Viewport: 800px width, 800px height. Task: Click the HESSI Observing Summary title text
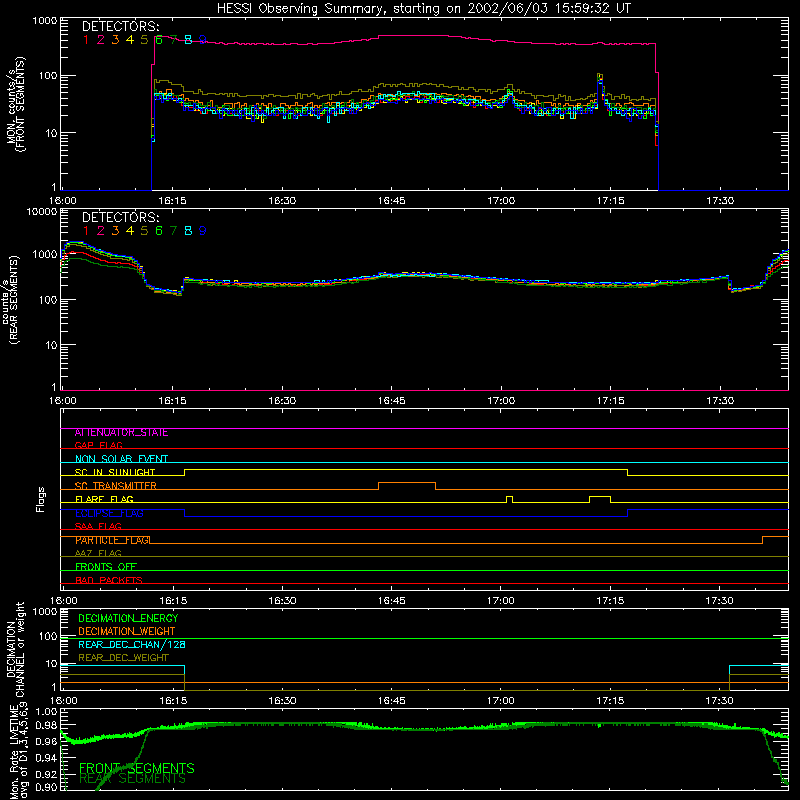pyautogui.click(x=423, y=8)
